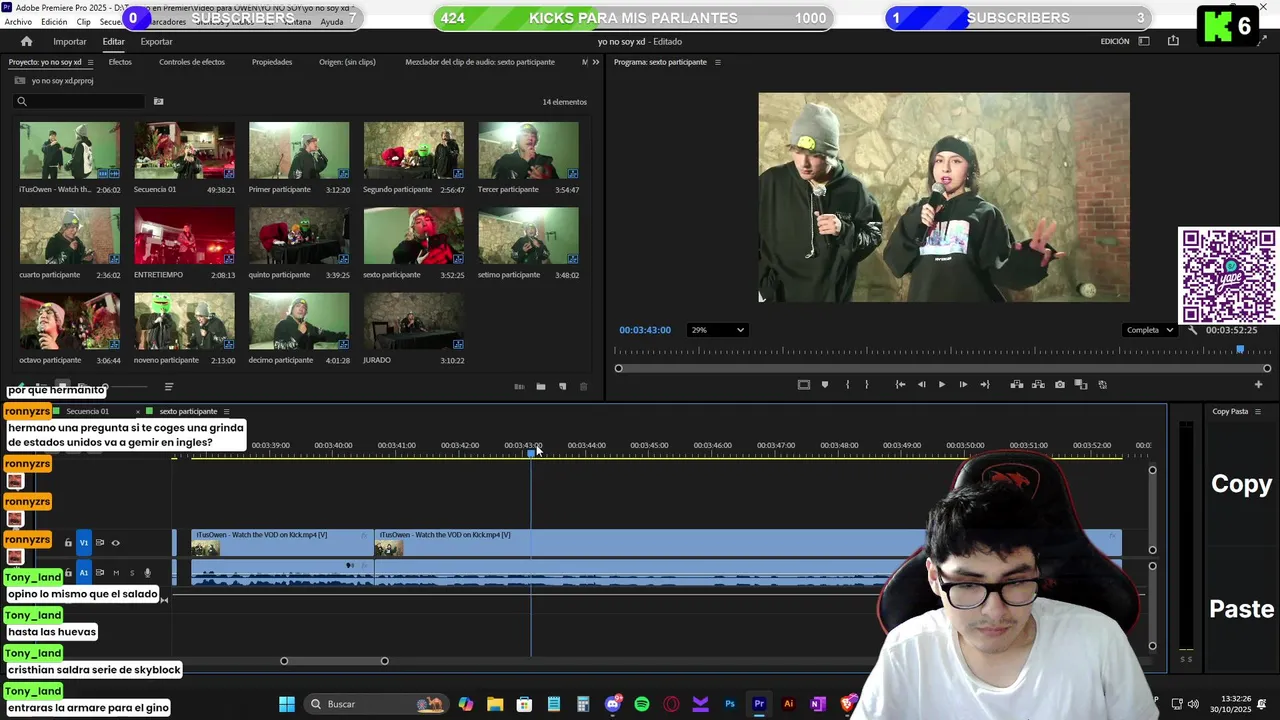Step back one frame in Program monitor

click(x=921, y=384)
